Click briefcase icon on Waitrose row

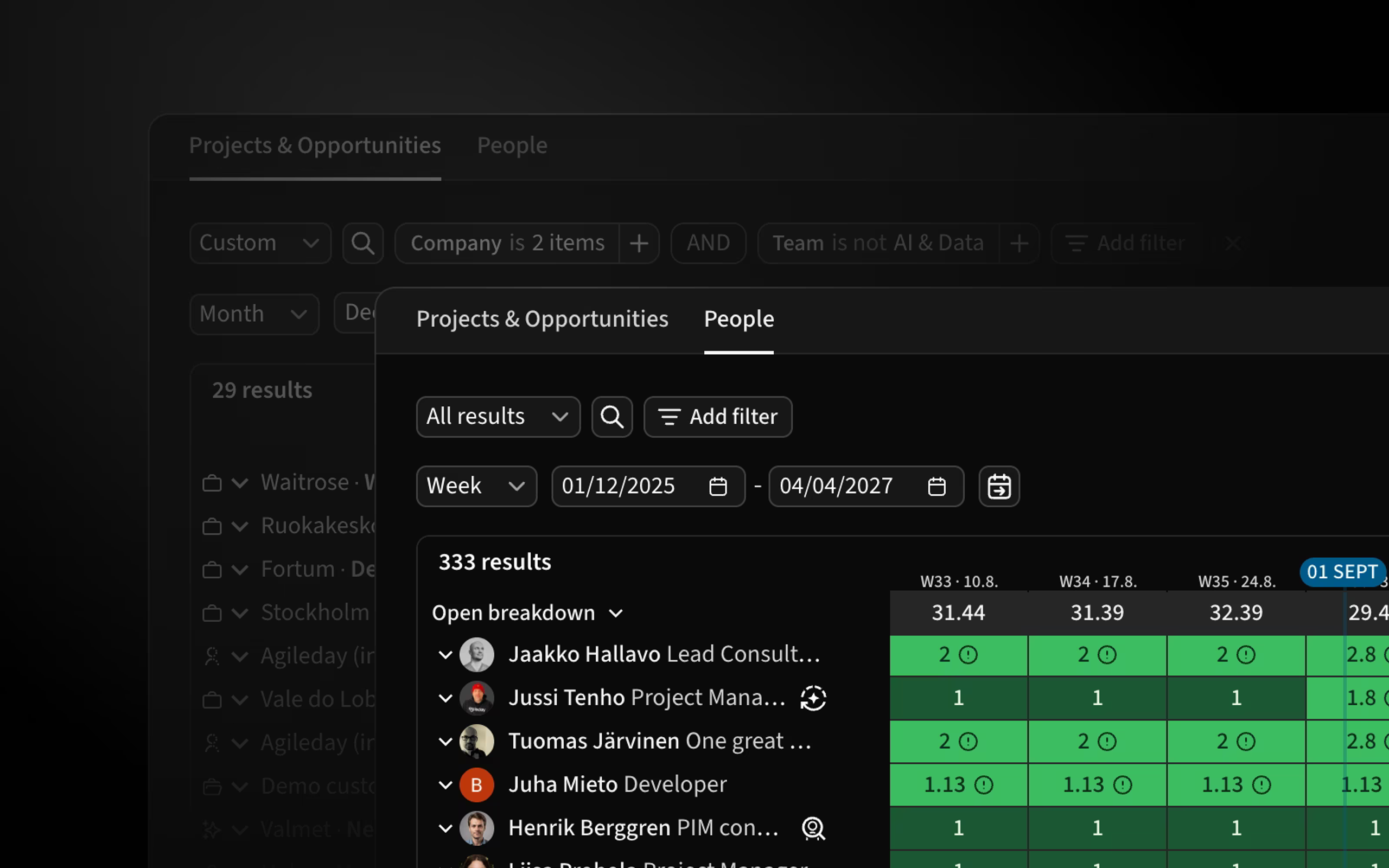tap(212, 483)
